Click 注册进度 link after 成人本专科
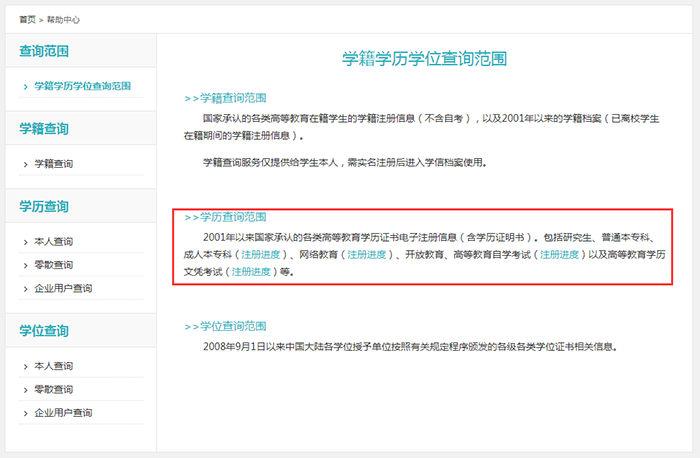 coord(261,254)
